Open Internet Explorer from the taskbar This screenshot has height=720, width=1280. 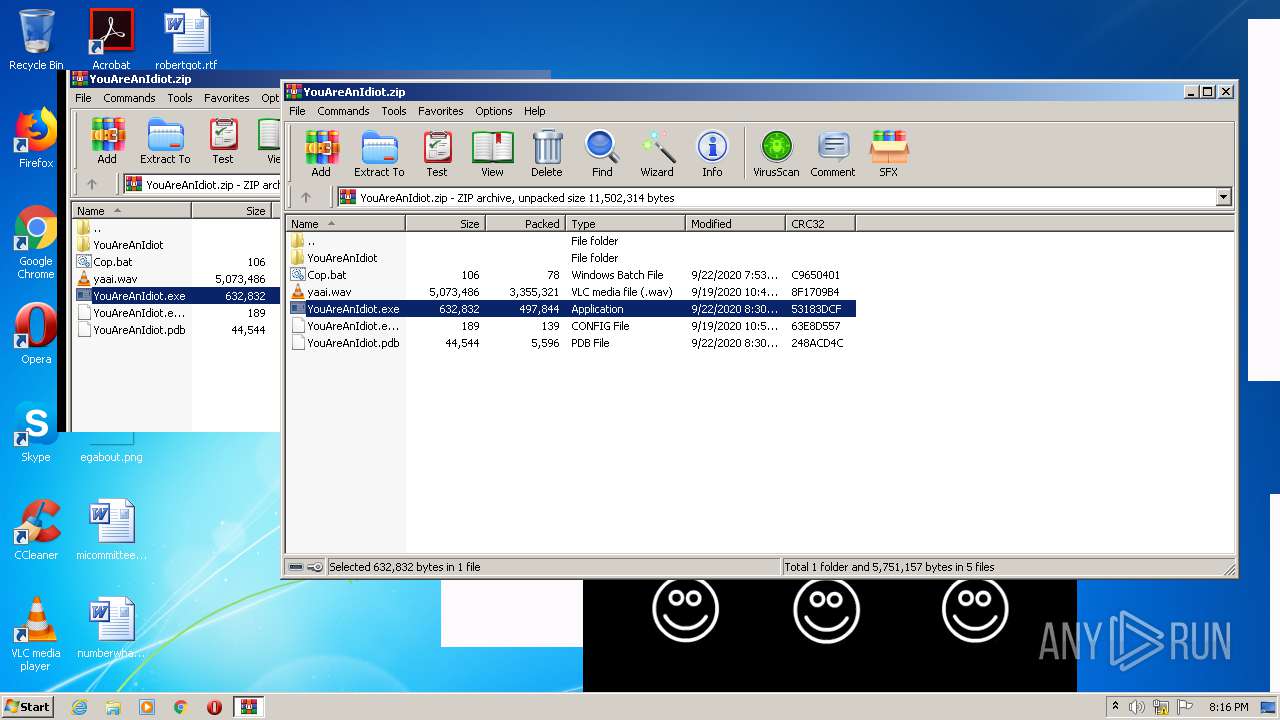tap(79, 707)
